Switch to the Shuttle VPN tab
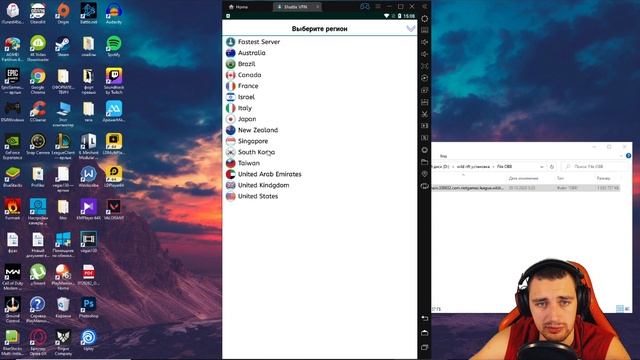Image resolution: width=640 pixels, height=360 pixels. 297,7
